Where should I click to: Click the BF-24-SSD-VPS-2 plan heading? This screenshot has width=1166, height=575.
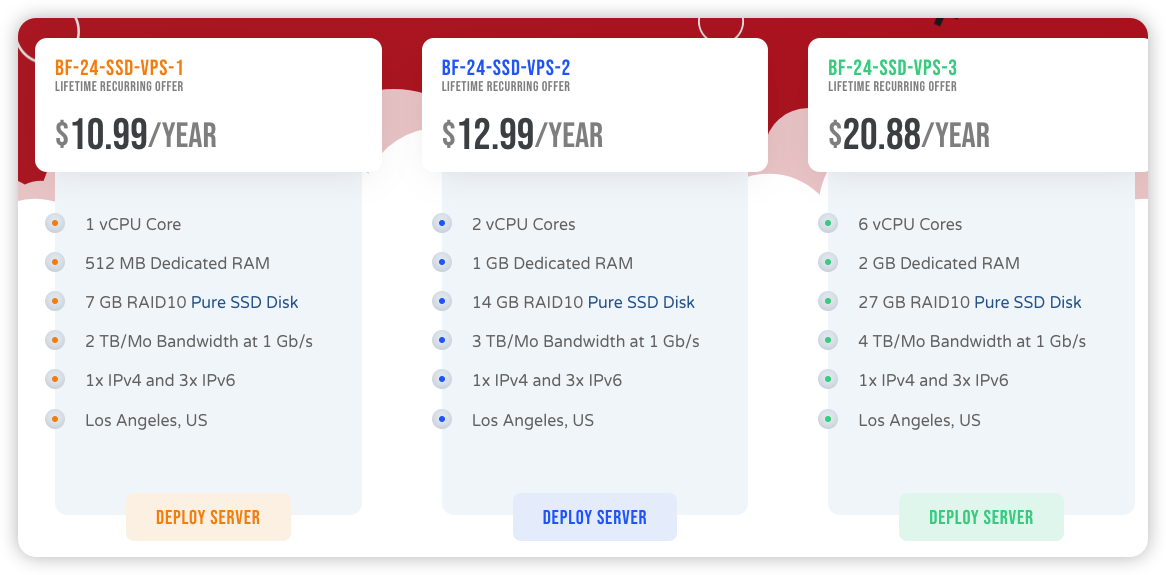coord(506,68)
